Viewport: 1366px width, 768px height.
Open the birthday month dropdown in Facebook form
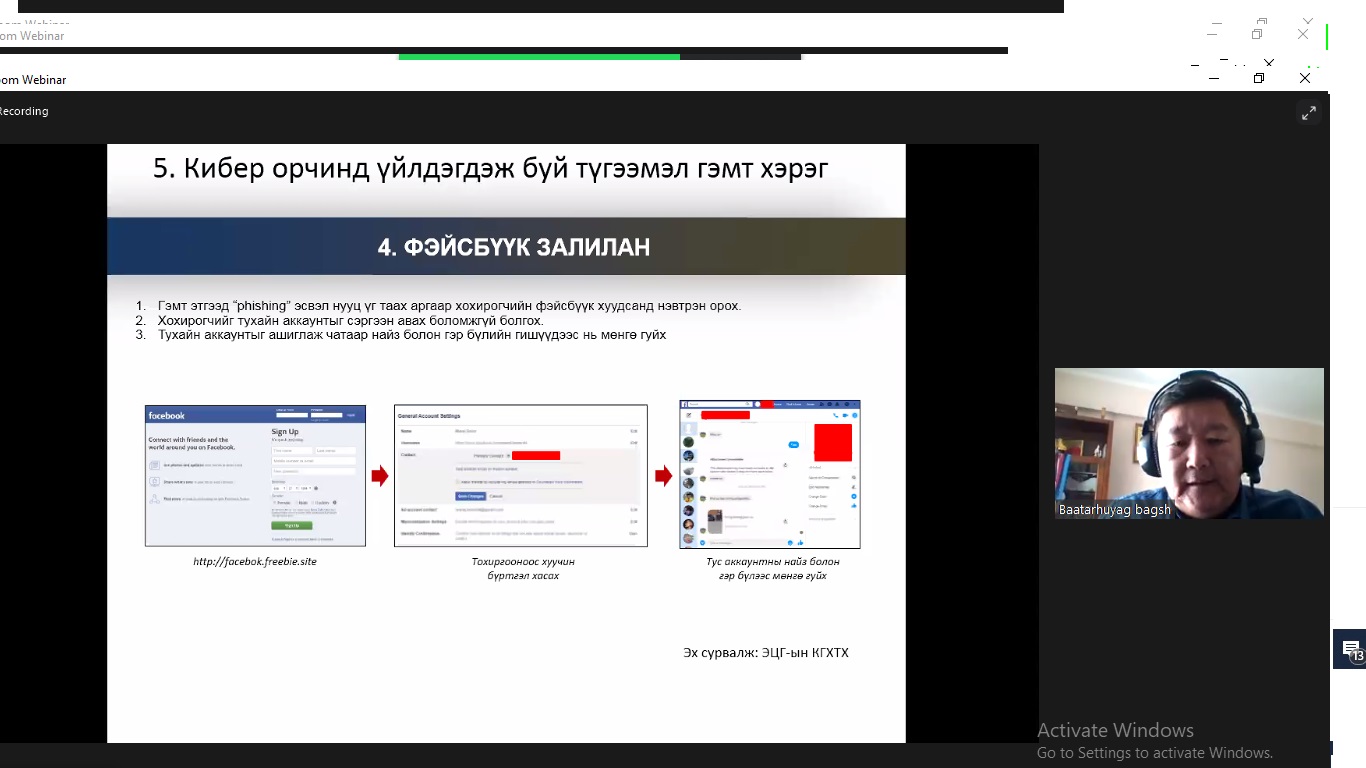279,488
